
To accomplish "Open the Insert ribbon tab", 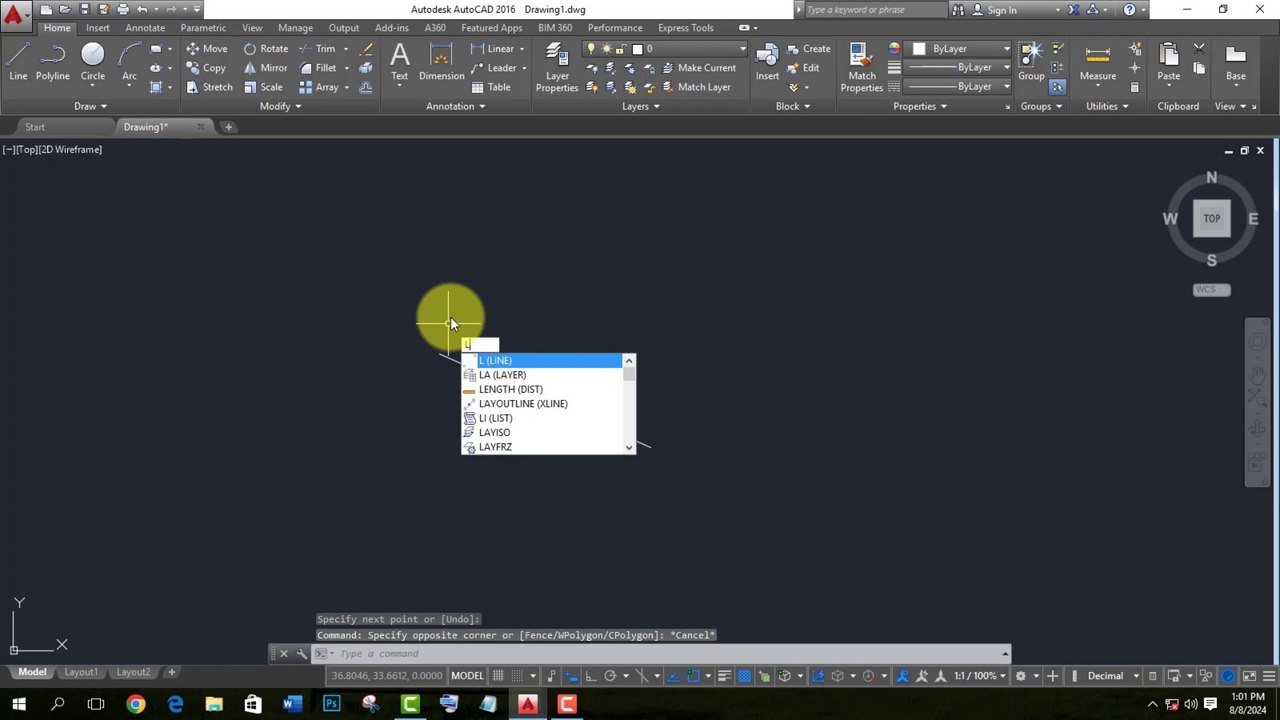I will pos(97,28).
